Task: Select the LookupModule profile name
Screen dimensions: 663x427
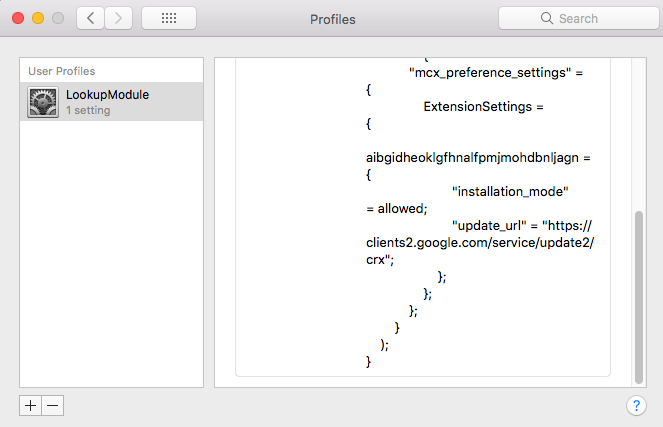Action: (107, 95)
